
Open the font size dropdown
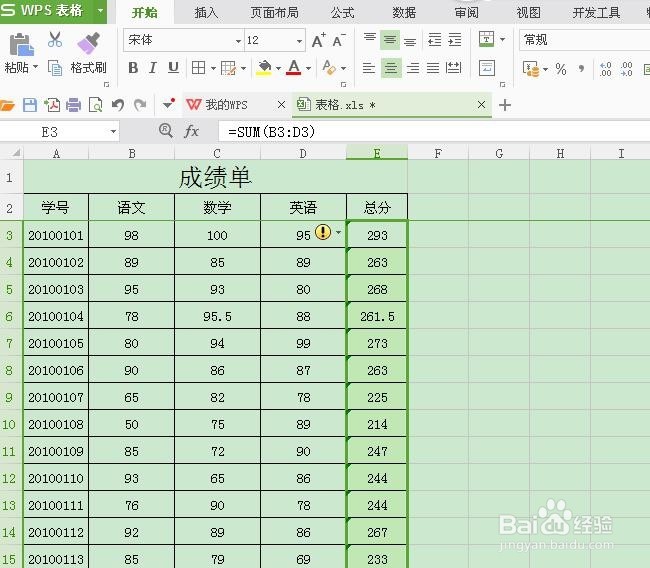[299, 41]
